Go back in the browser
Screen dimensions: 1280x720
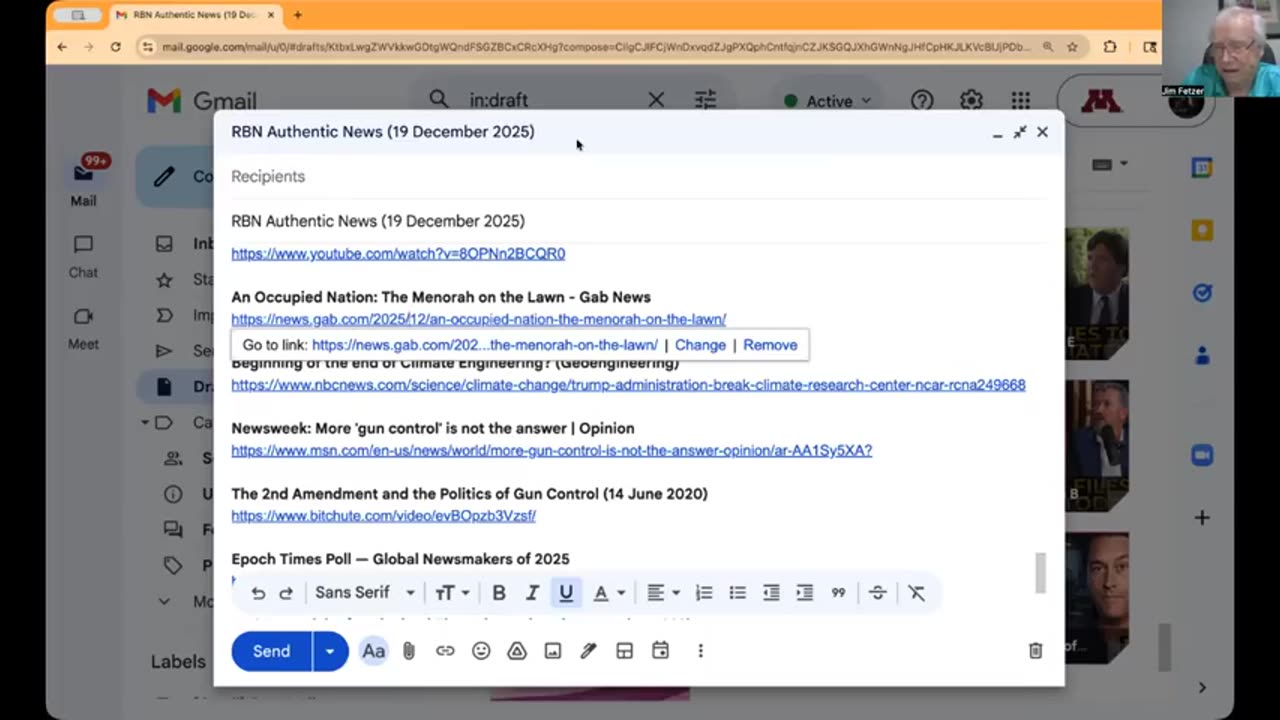pos(62,46)
